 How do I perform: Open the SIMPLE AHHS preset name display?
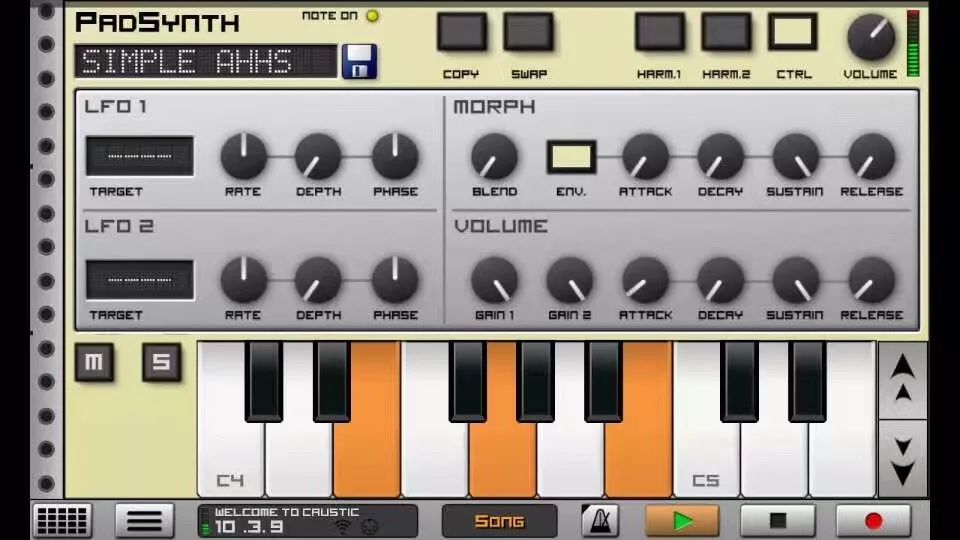pos(205,61)
